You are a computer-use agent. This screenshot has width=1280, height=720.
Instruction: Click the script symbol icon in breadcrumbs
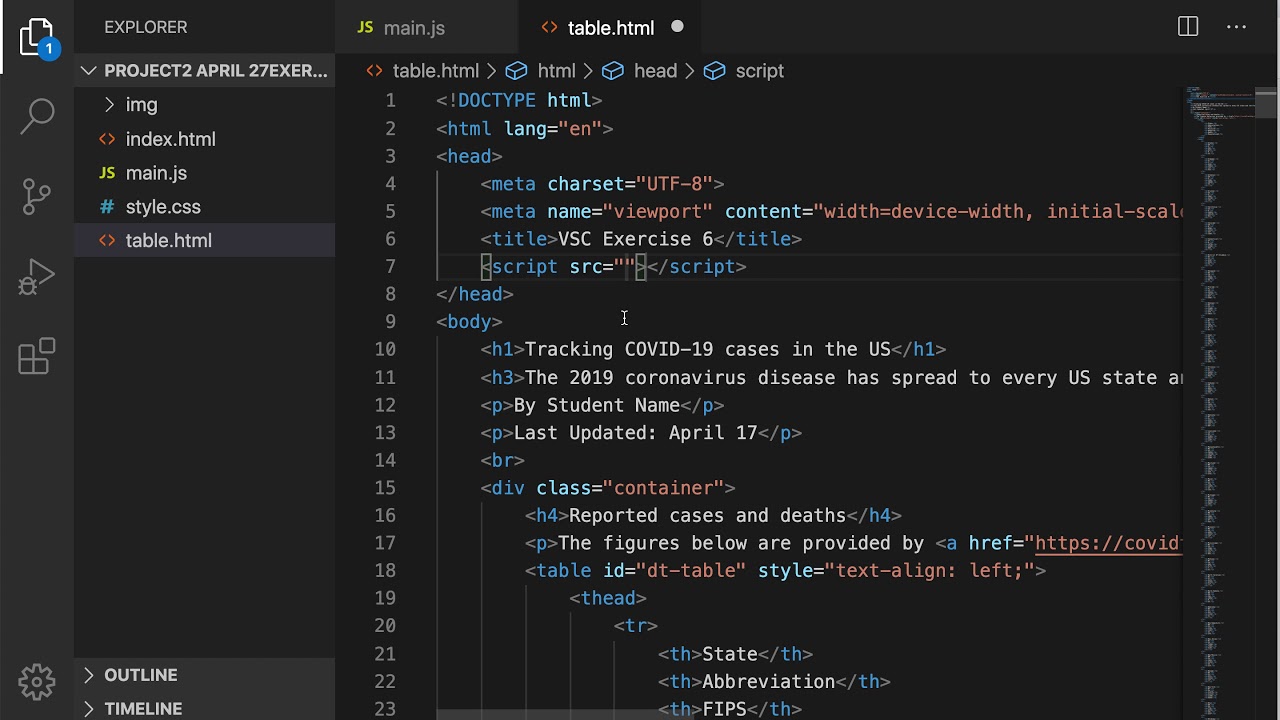[714, 71]
